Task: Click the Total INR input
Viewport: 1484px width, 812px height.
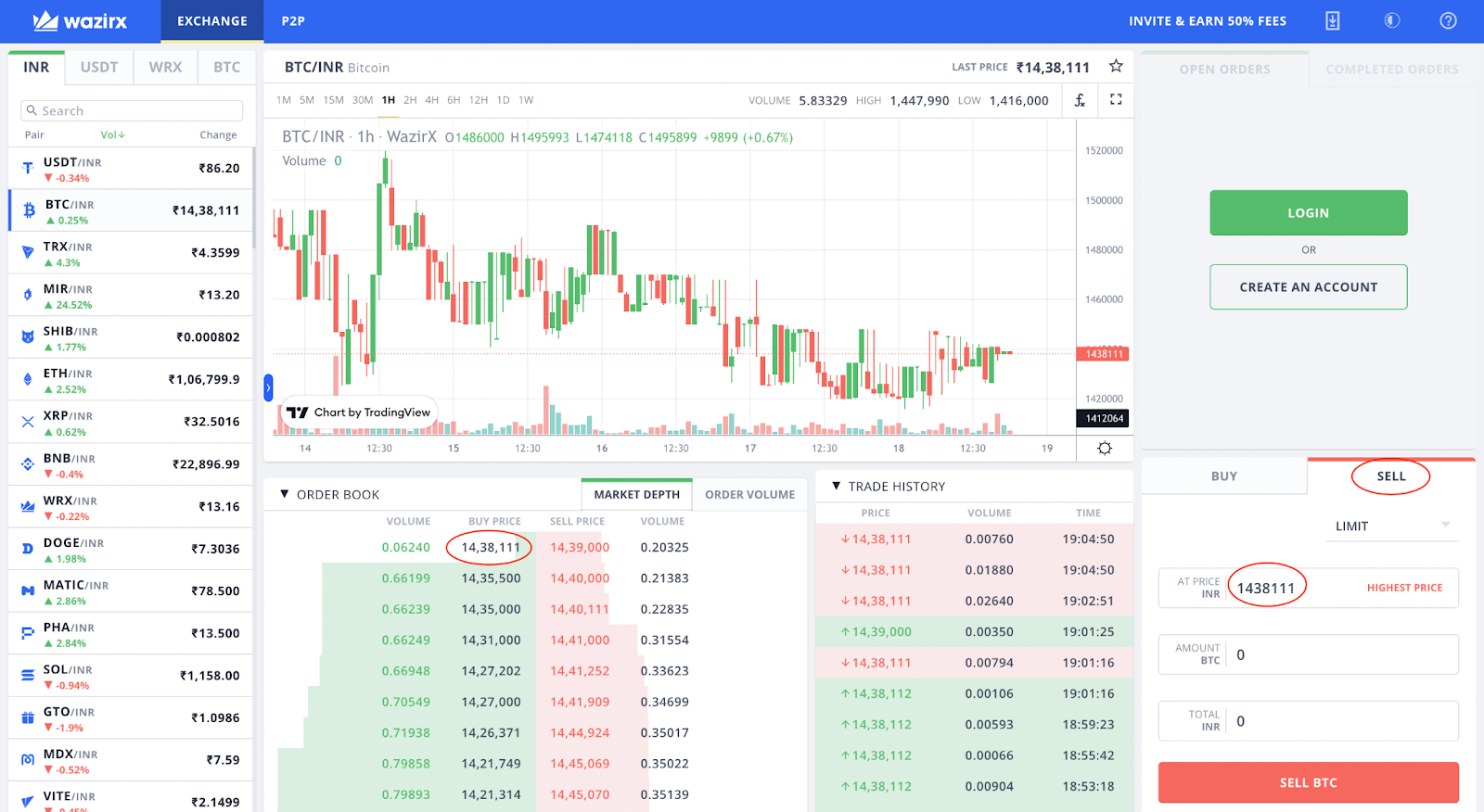Action: coord(1309,720)
